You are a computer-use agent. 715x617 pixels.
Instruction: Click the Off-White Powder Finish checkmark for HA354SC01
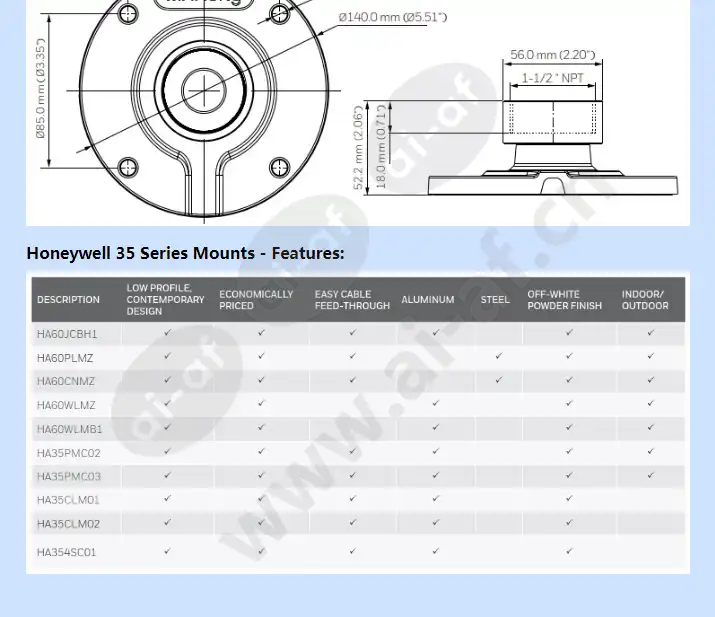click(x=569, y=551)
